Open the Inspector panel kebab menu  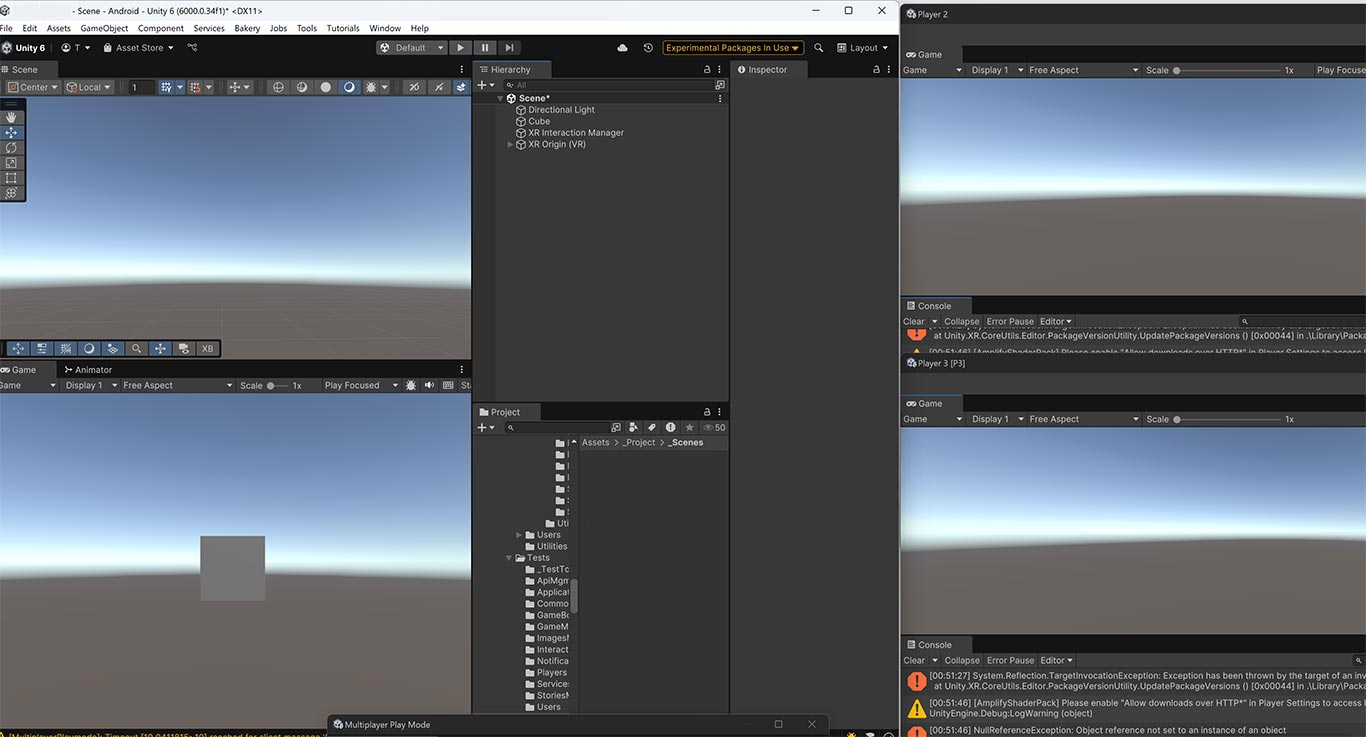point(889,69)
